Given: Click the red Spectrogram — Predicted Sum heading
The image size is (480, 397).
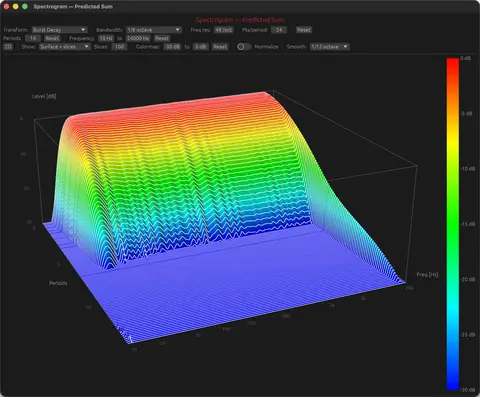Looking at the screenshot, I should pos(240,20).
